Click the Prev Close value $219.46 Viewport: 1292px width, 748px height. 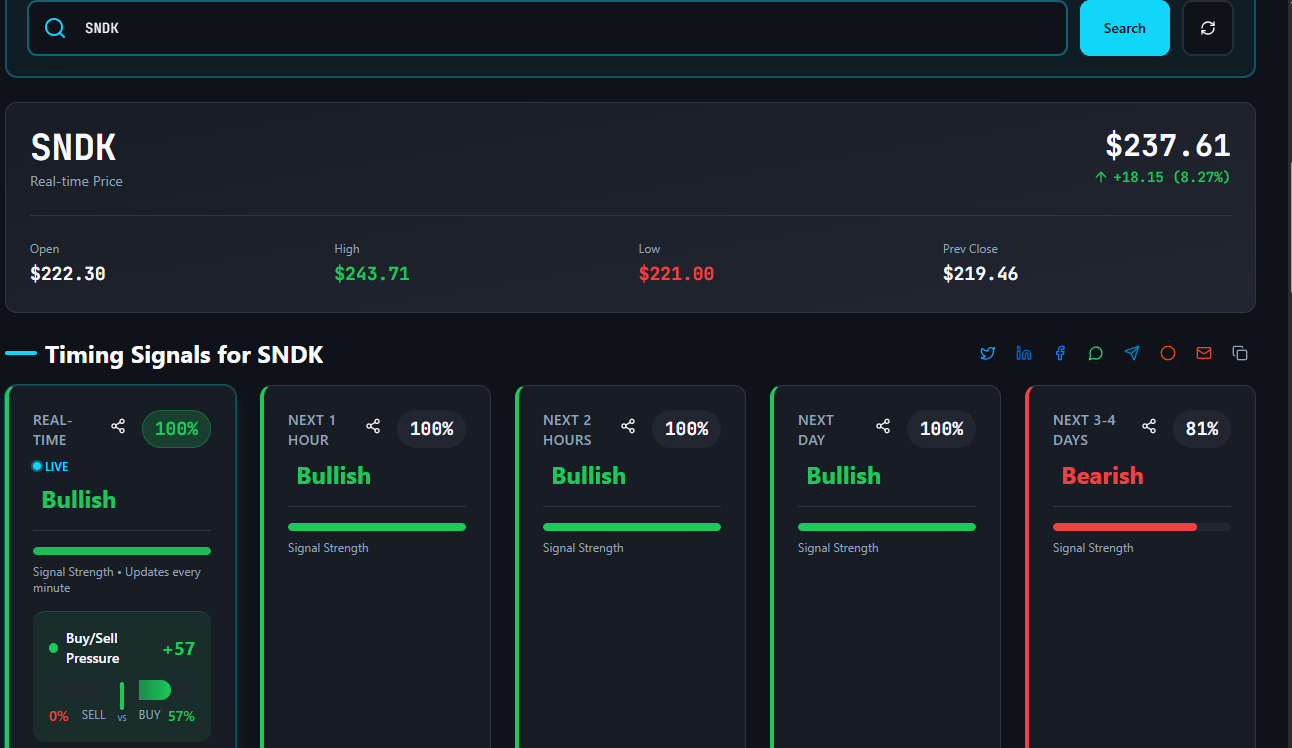tap(980, 274)
